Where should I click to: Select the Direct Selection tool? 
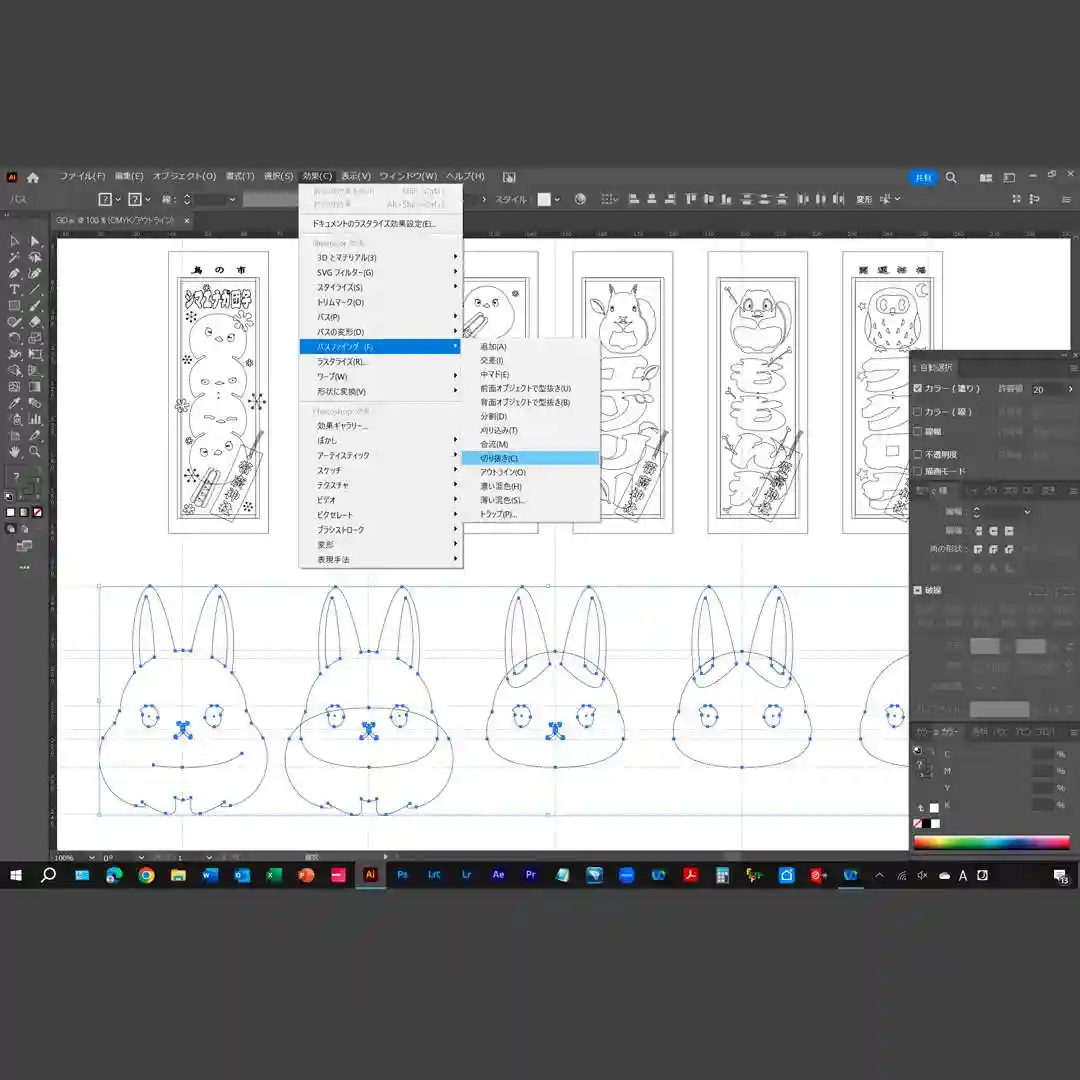35,241
